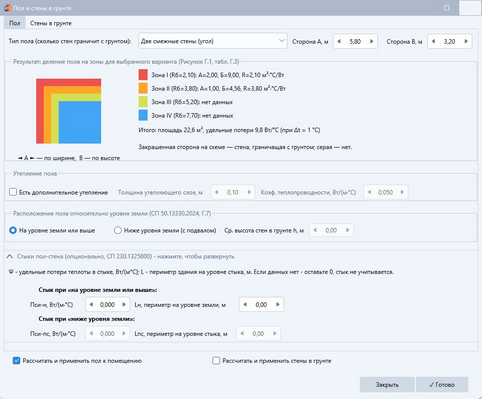The width and height of the screenshot is (482, 399).
Task: Click the red Зона I color swatch
Action: (x=143, y=75)
